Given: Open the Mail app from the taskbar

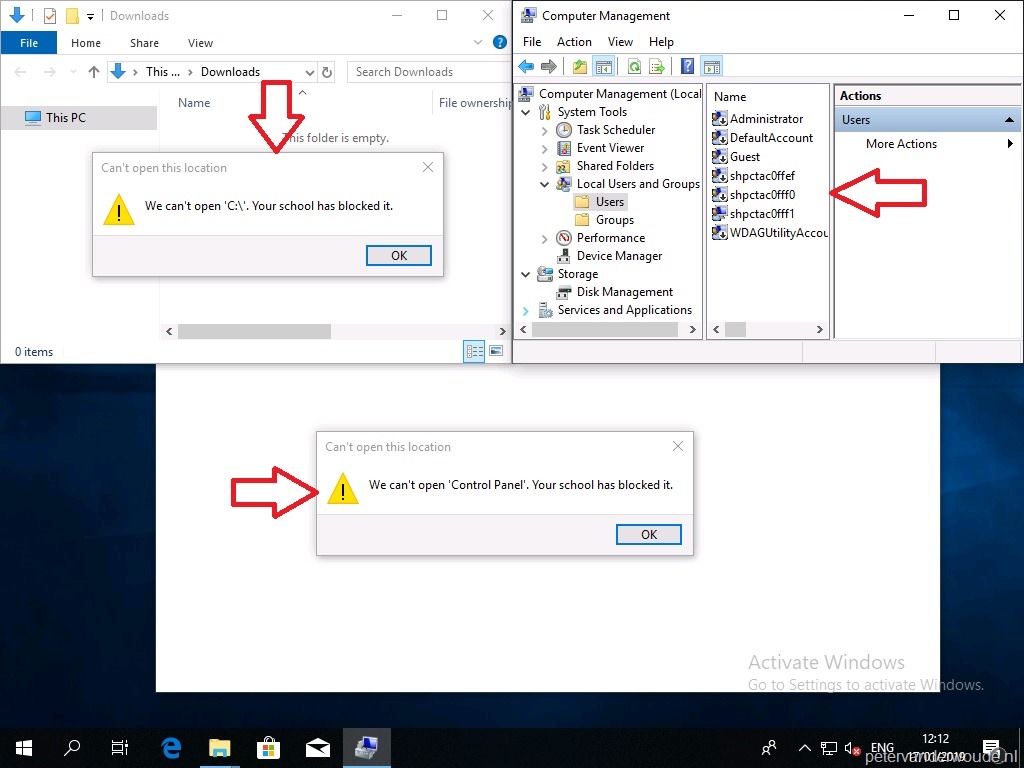Looking at the screenshot, I should 318,747.
